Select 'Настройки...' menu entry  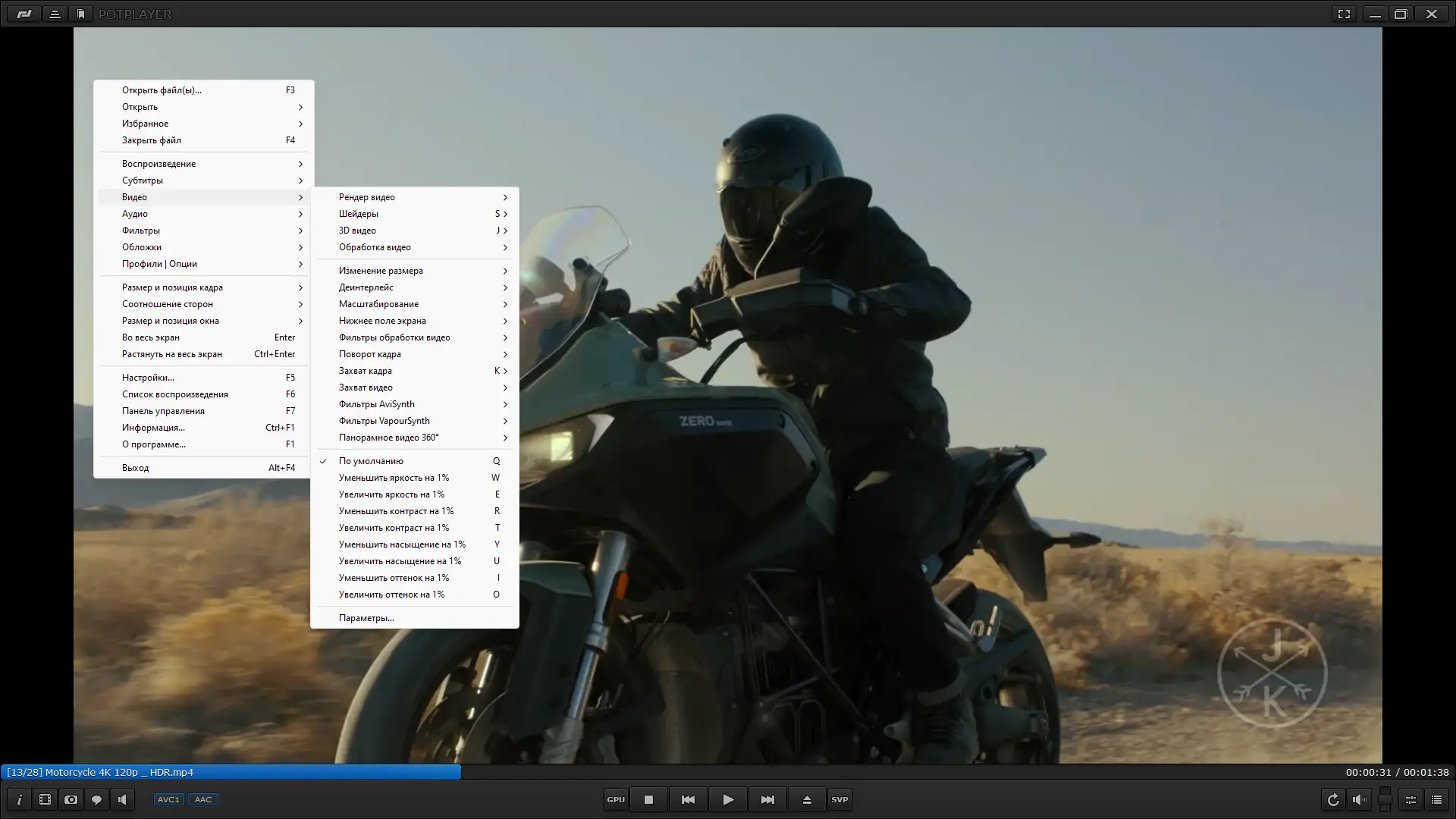(147, 377)
